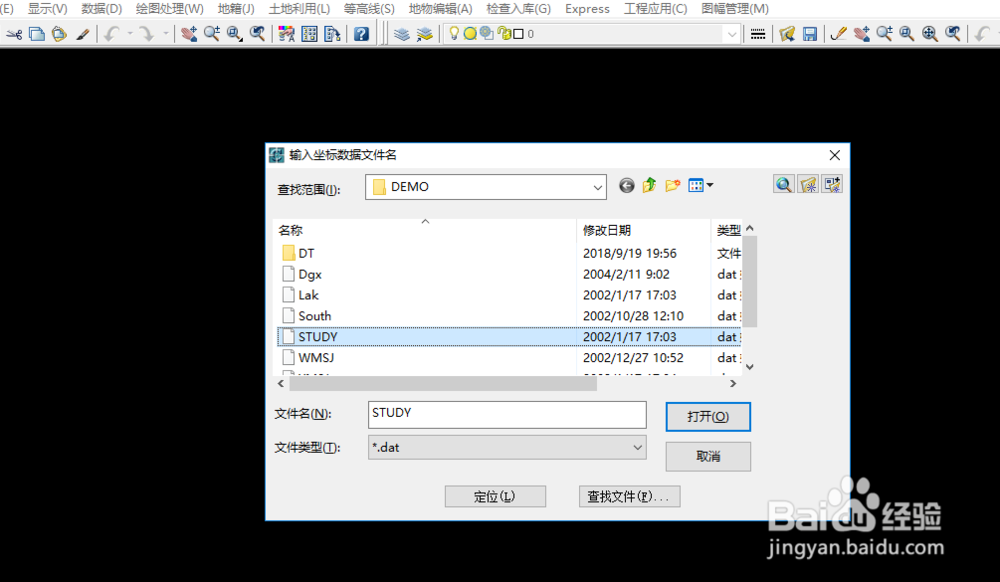Image resolution: width=1000 pixels, height=582 pixels.
Task: Select the Match Properties brush icon
Action: 82,34
